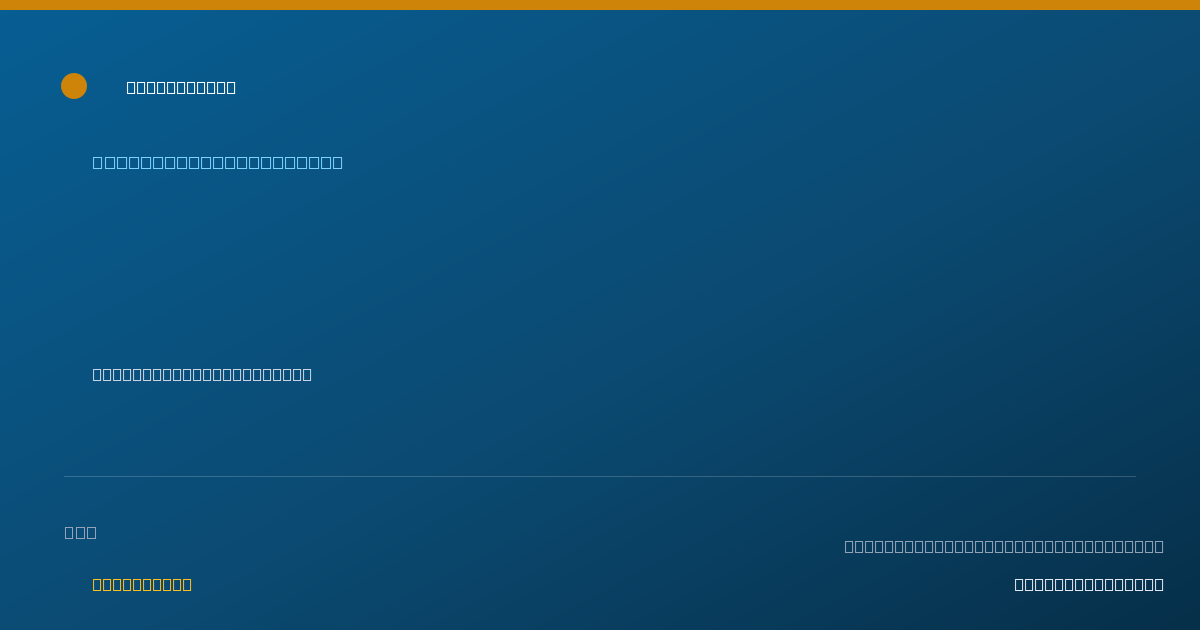This screenshot has width=1200, height=630.
Task: Click the orange accent bar along the top
Action: pyautogui.click(x=600, y=5)
